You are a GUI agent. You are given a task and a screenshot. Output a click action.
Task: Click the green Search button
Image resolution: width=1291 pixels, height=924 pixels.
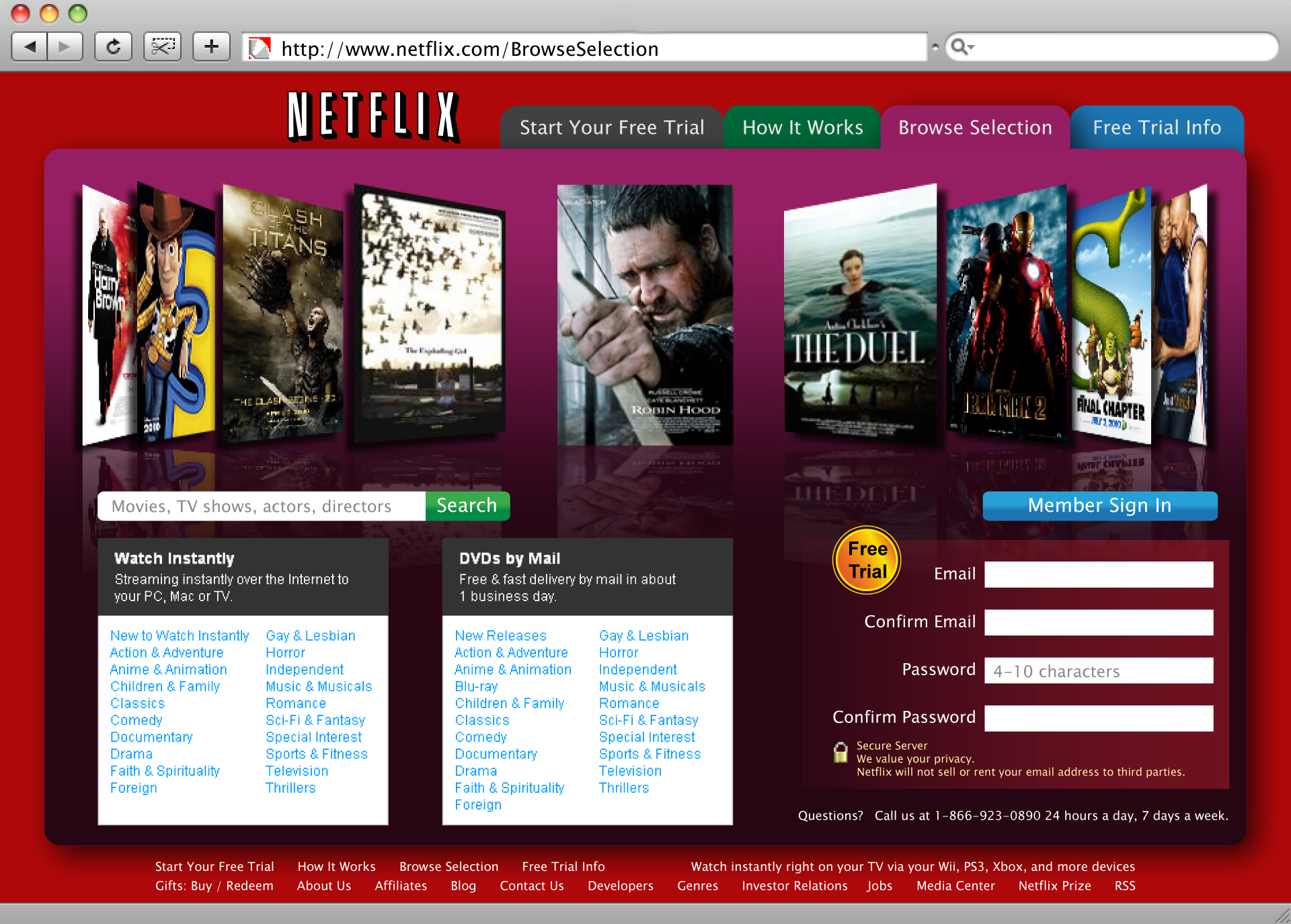point(467,506)
